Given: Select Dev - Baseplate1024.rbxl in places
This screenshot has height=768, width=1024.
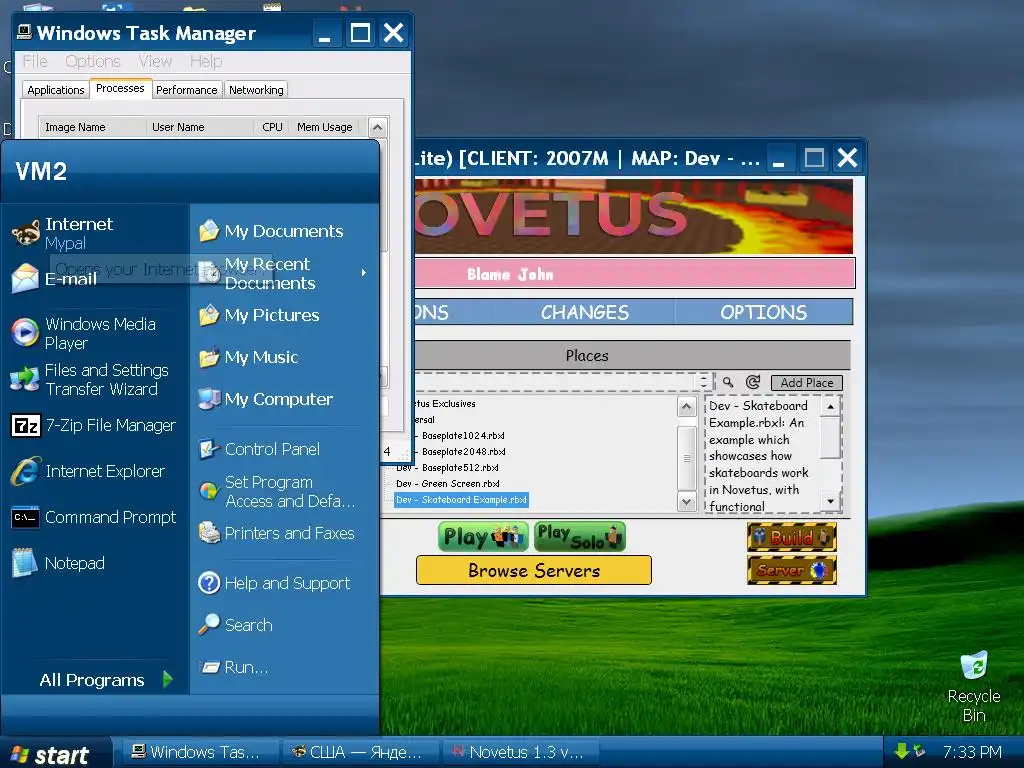Looking at the screenshot, I should (462, 436).
